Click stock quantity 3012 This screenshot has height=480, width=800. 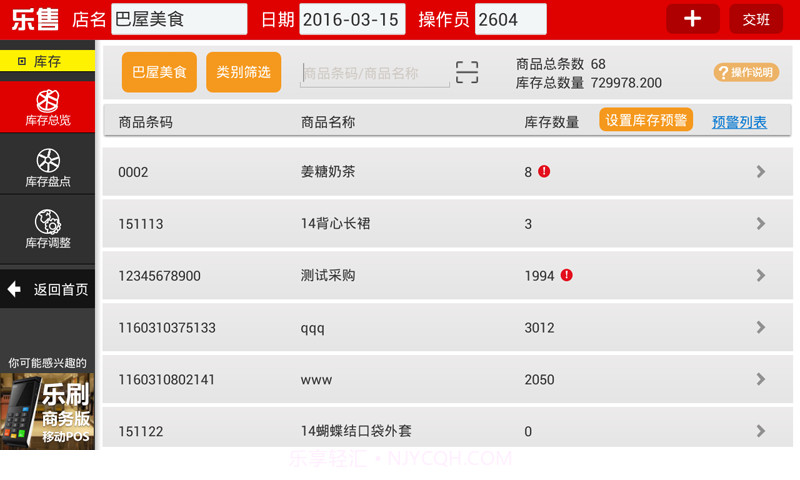[x=539, y=327]
